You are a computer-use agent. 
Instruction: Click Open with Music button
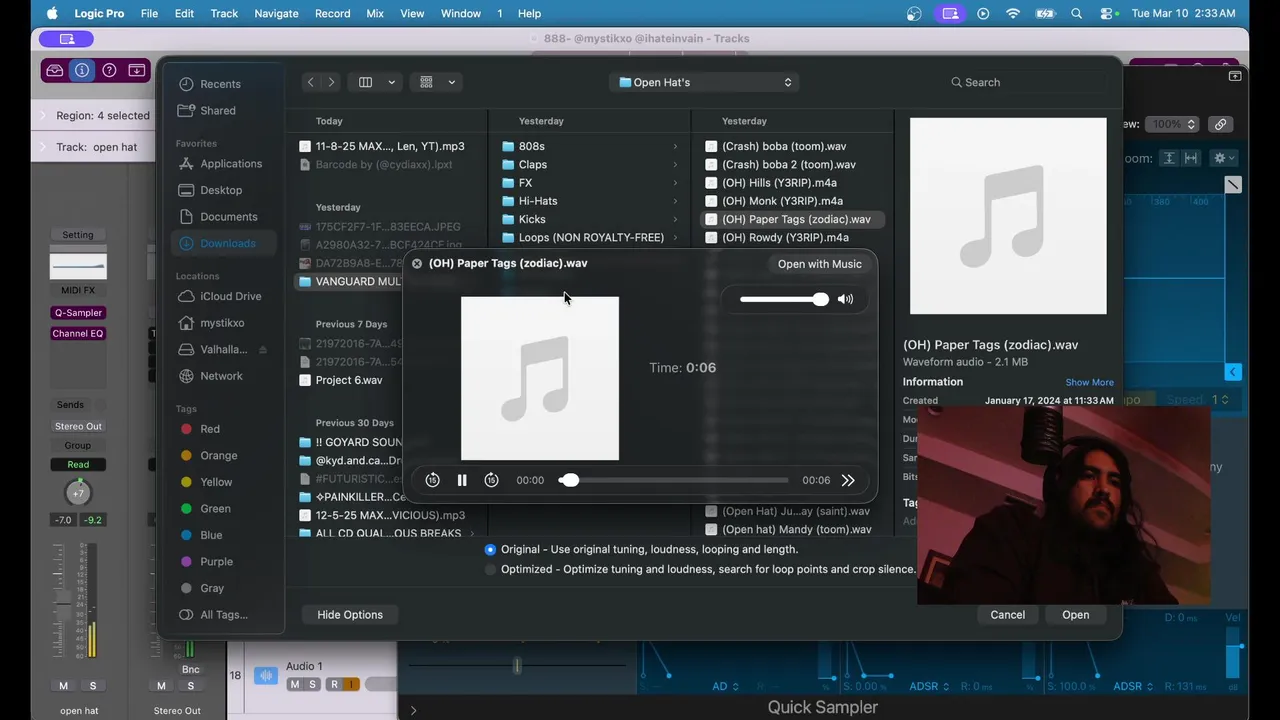[x=819, y=264]
